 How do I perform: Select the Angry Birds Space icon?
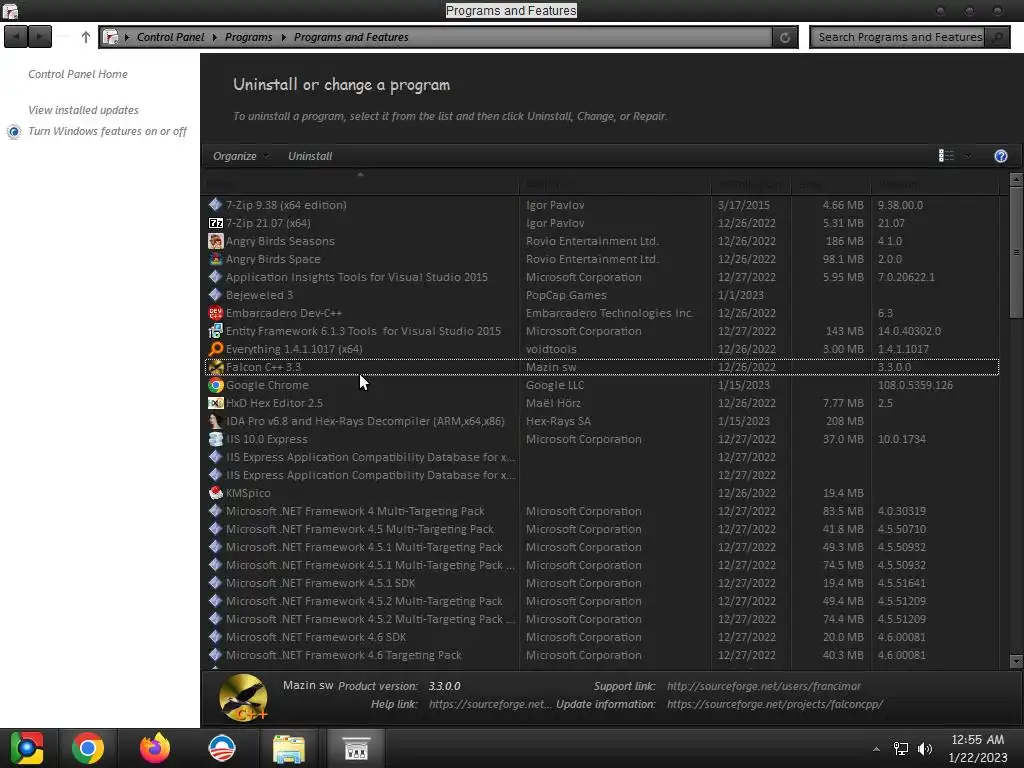216,259
